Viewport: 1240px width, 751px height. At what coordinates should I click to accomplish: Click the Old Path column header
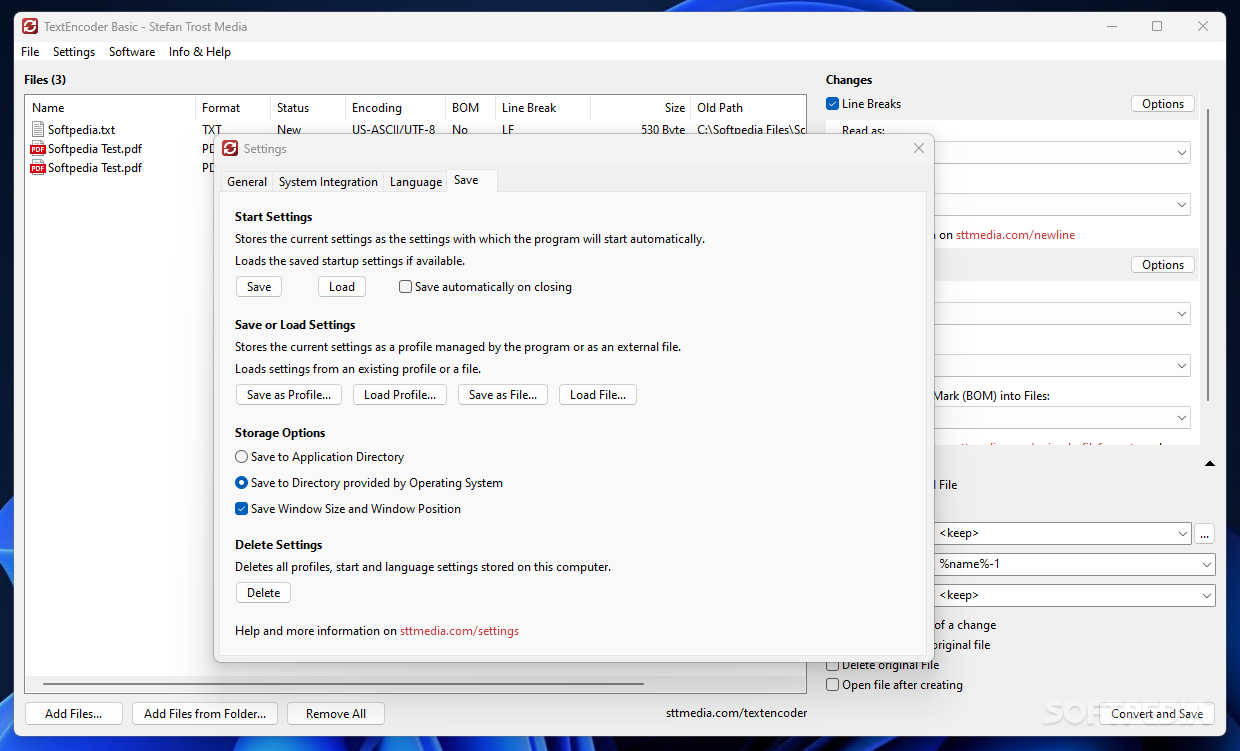pos(748,108)
